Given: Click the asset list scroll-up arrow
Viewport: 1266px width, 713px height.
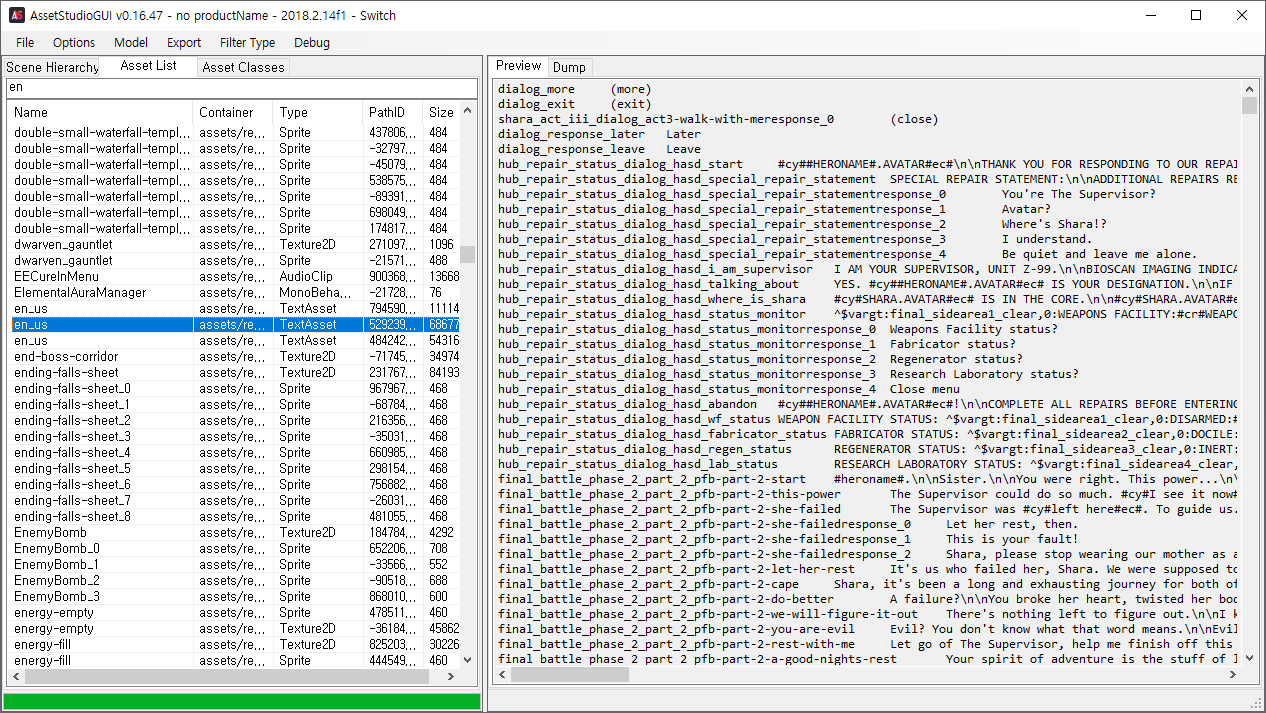Looking at the screenshot, I should click(x=468, y=110).
